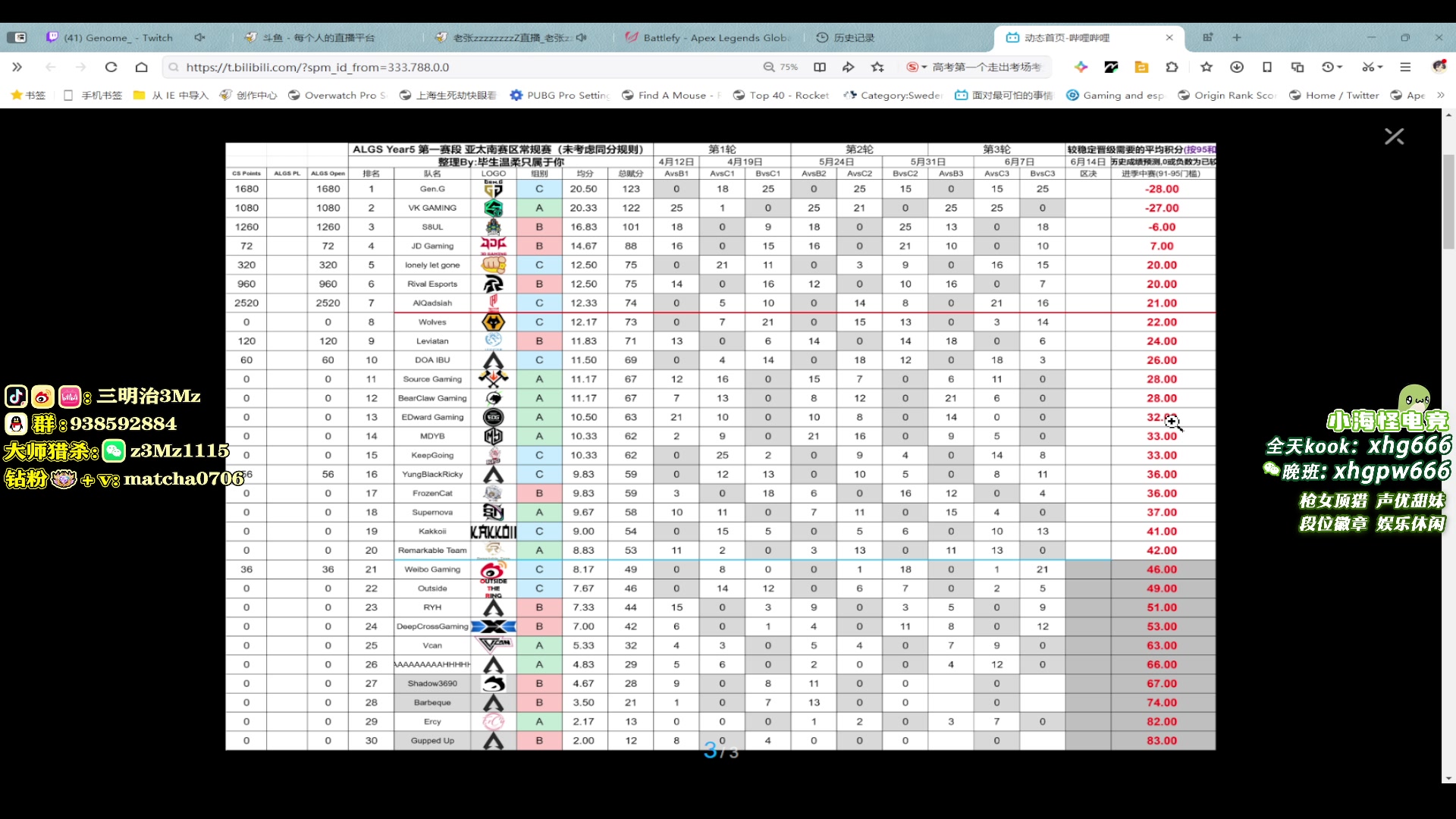The image size is (1456, 819).
Task: Go forward to the next page
Action: (81, 67)
